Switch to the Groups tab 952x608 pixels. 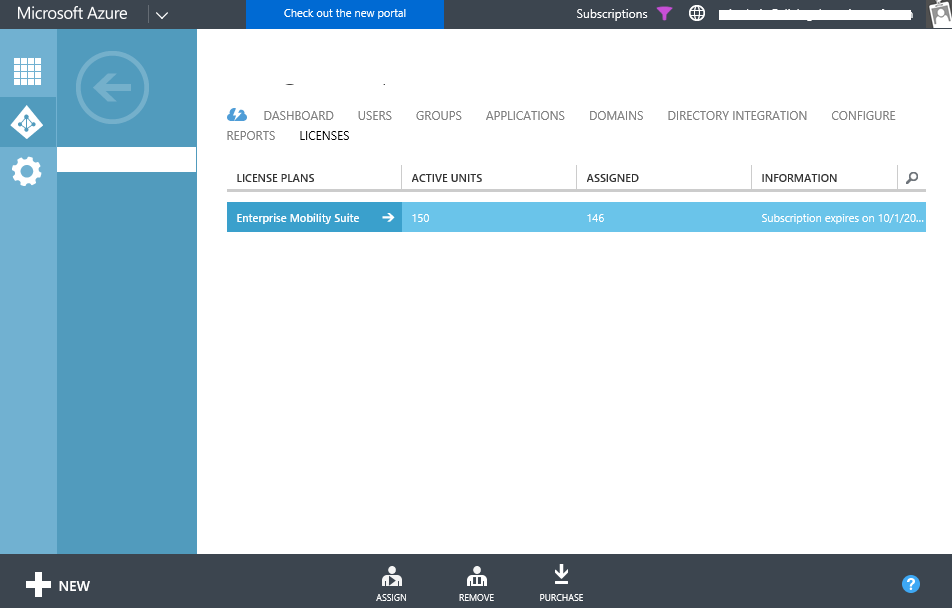[438, 115]
